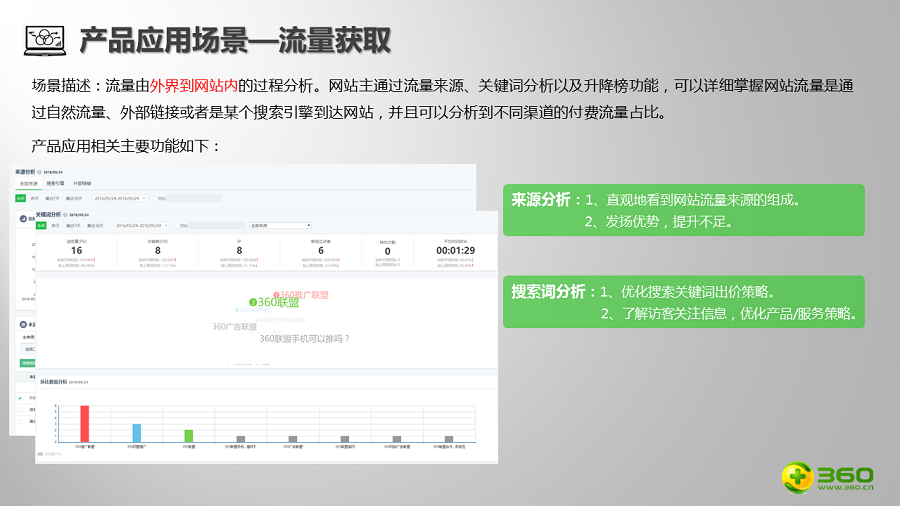900x506 pixels.
Task: Click the help icon next to 关键词分析
Action: pyautogui.click(x=66, y=214)
